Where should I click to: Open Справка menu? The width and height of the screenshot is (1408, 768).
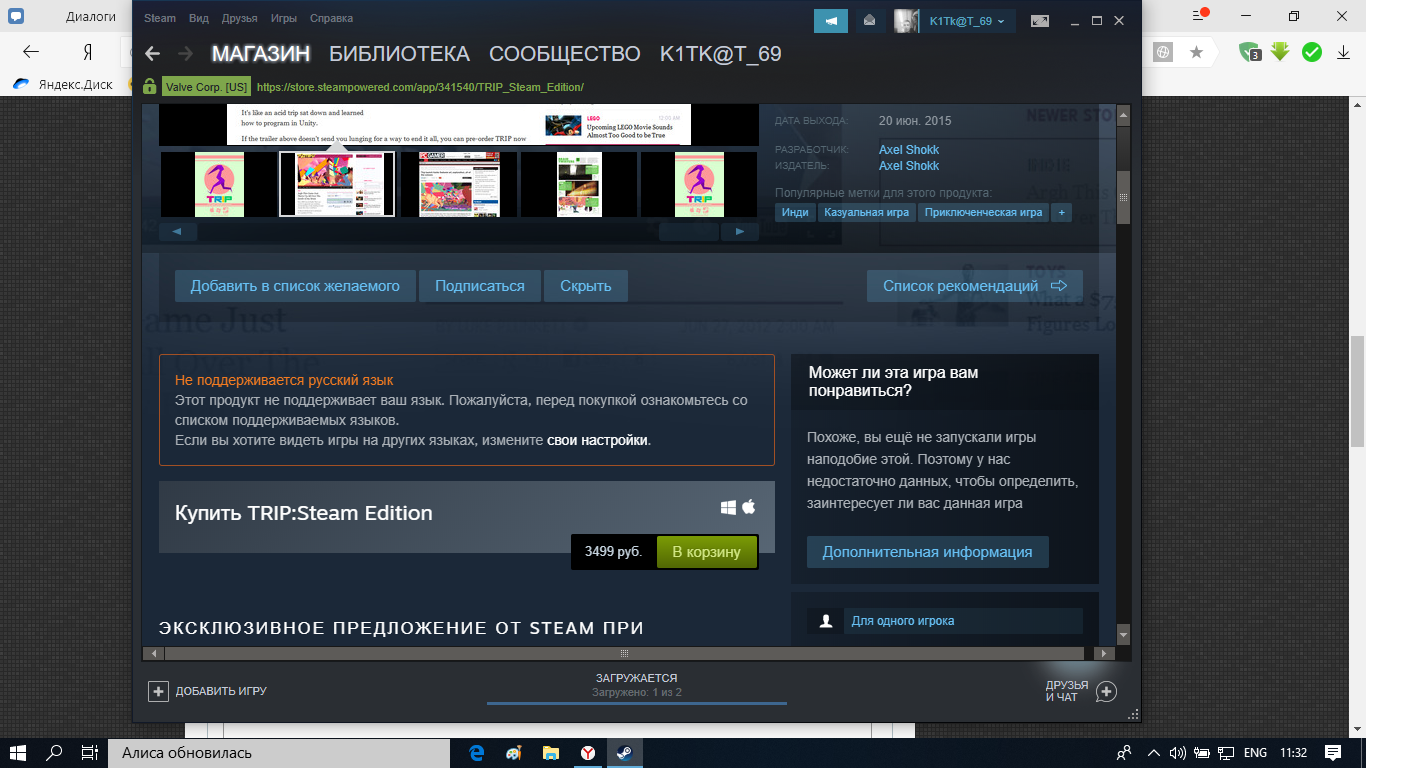pos(331,19)
